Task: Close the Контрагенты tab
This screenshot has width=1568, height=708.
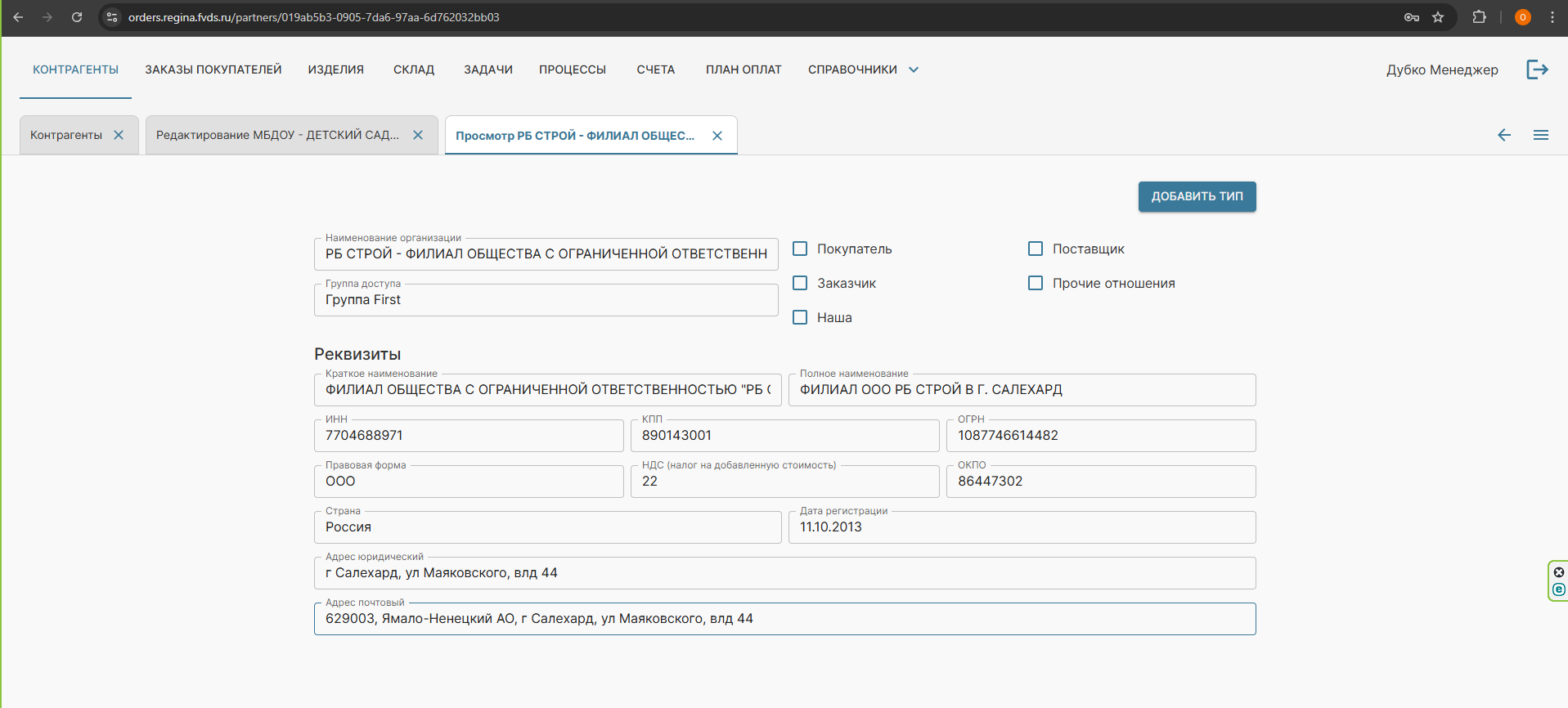Action: point(119,135)
